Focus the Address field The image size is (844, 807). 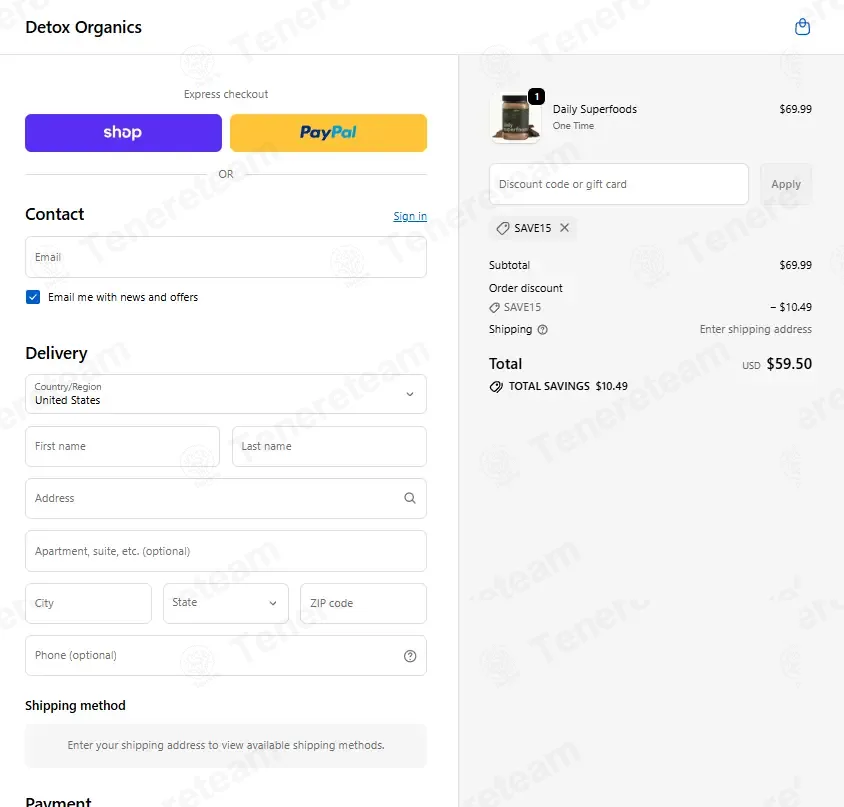click(226, 499)
